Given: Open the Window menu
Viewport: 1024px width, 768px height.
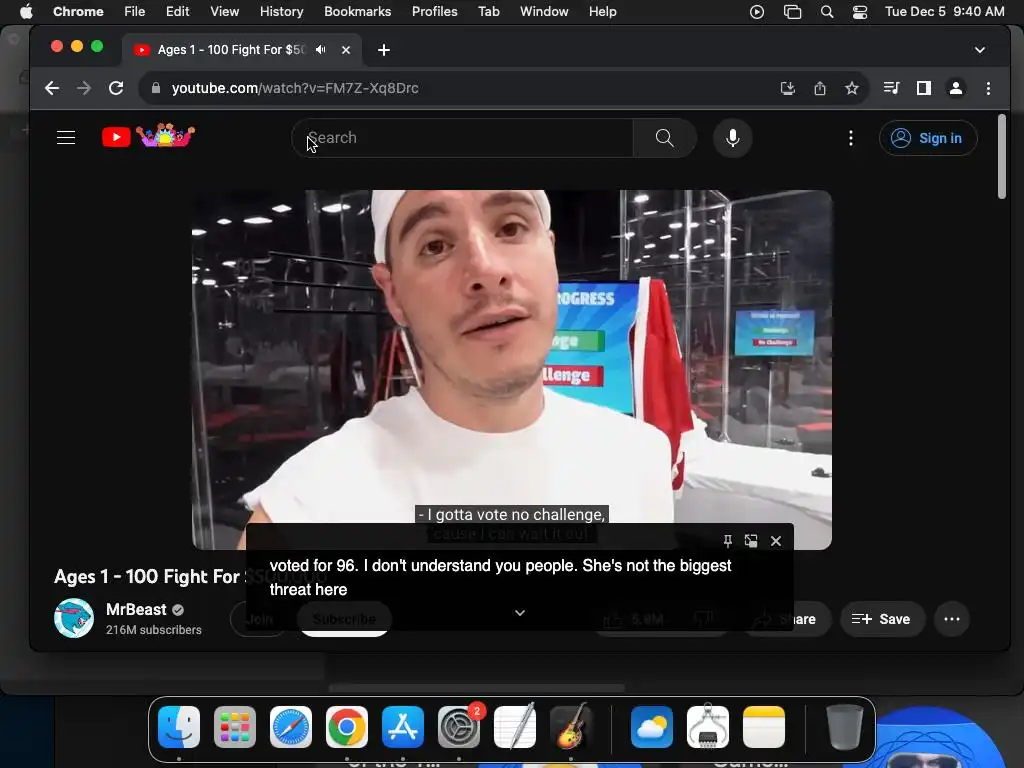Looking at the screenshot, I should (x=544, y=11).
